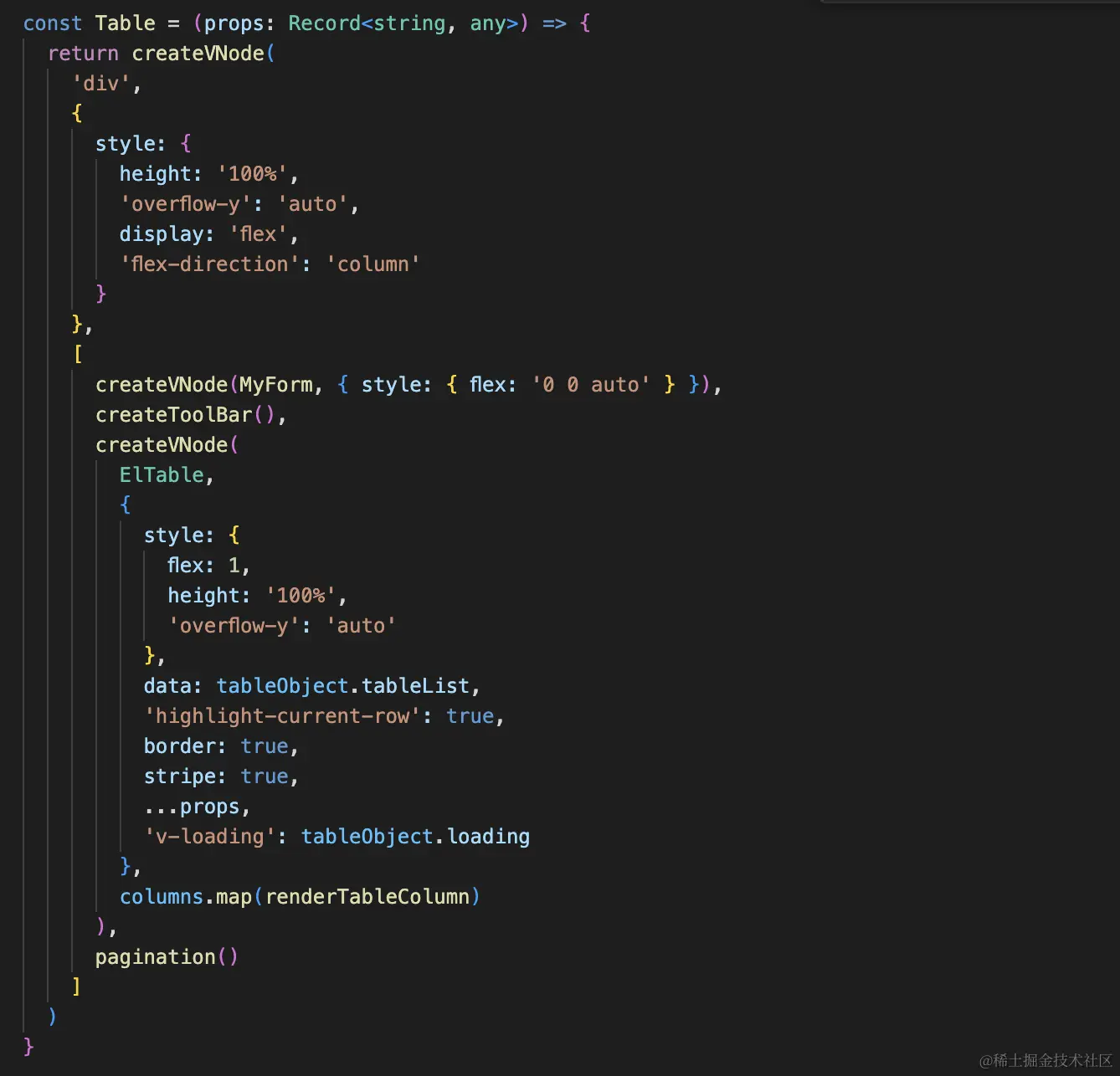The image size is (1120, 1076).
Task: Select 'loading' after tableObject on the v-loading line
Action: click(x=488, y=837)
